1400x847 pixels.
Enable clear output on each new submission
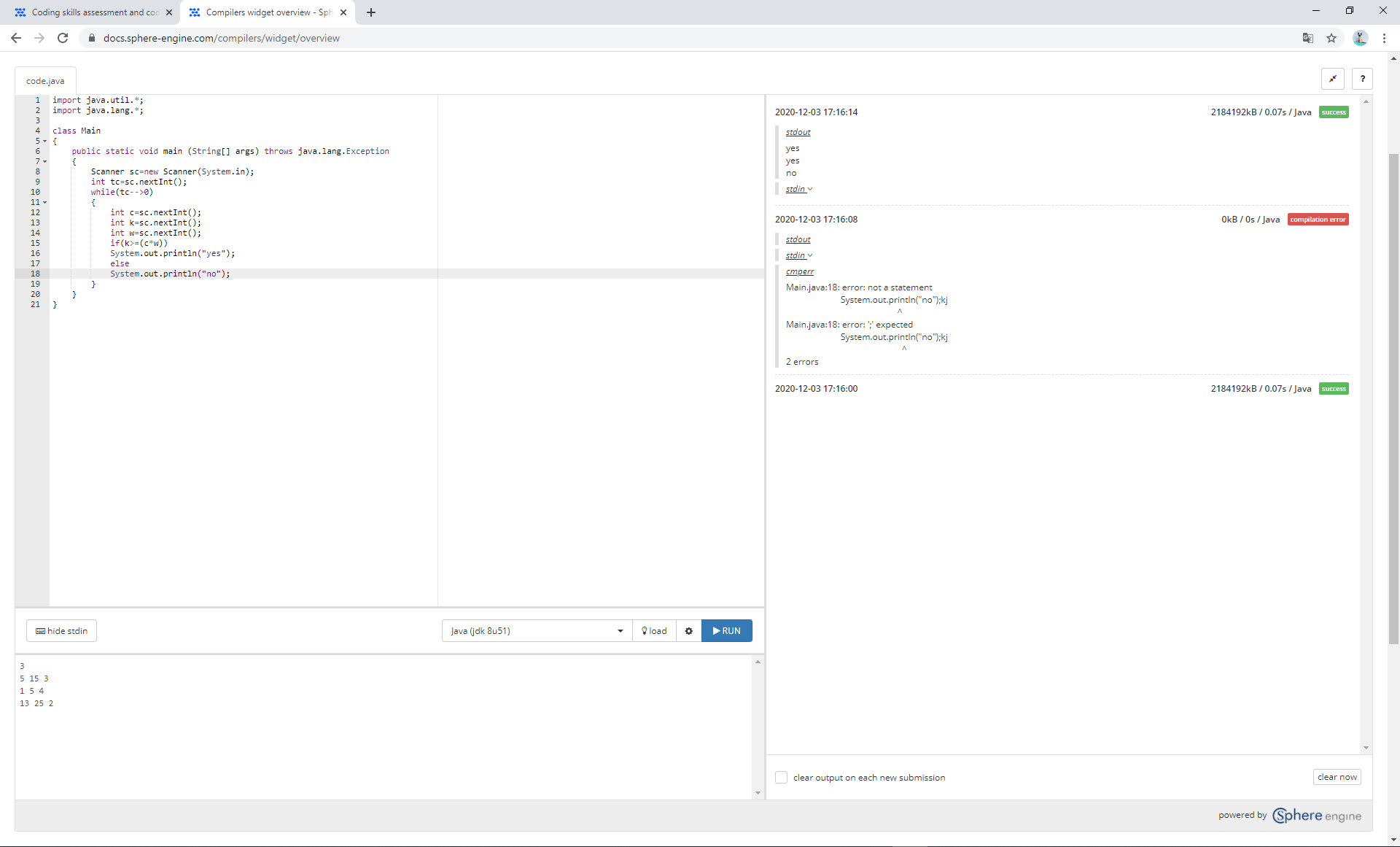781,778
